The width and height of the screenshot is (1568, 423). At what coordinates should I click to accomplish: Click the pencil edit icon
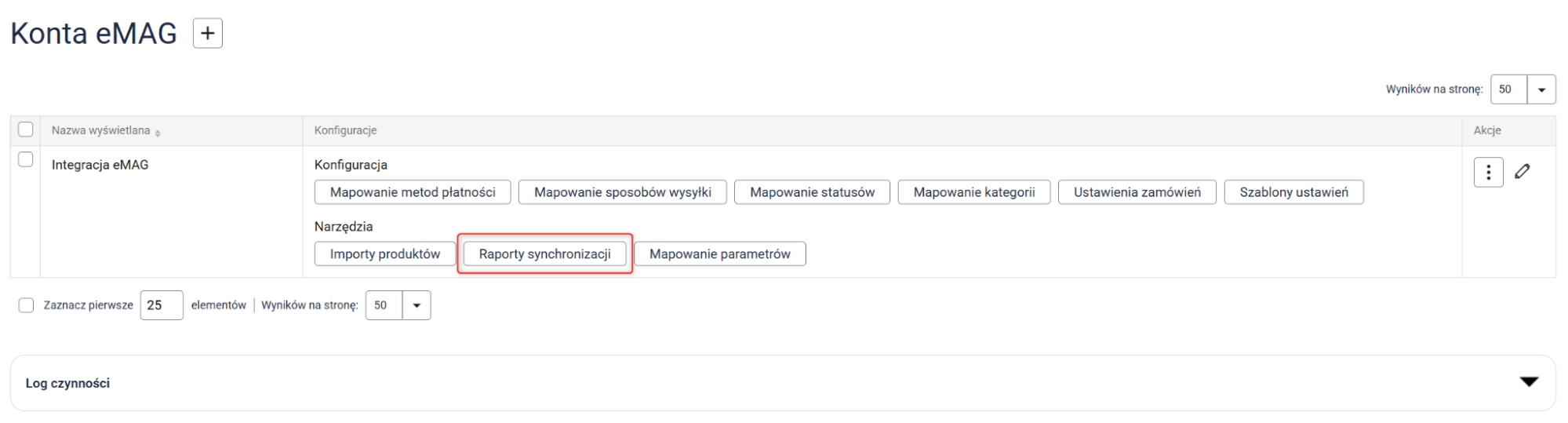point(1523,171)
